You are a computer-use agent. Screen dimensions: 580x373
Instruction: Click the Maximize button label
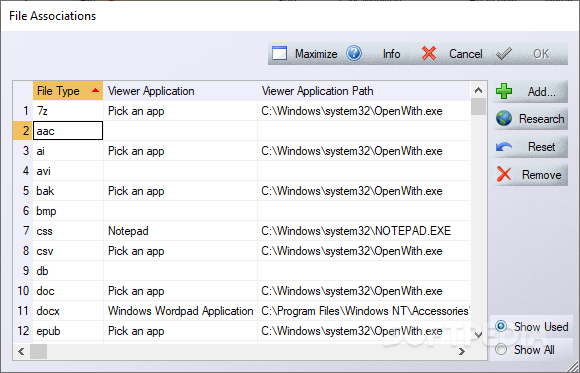[316, 54]
